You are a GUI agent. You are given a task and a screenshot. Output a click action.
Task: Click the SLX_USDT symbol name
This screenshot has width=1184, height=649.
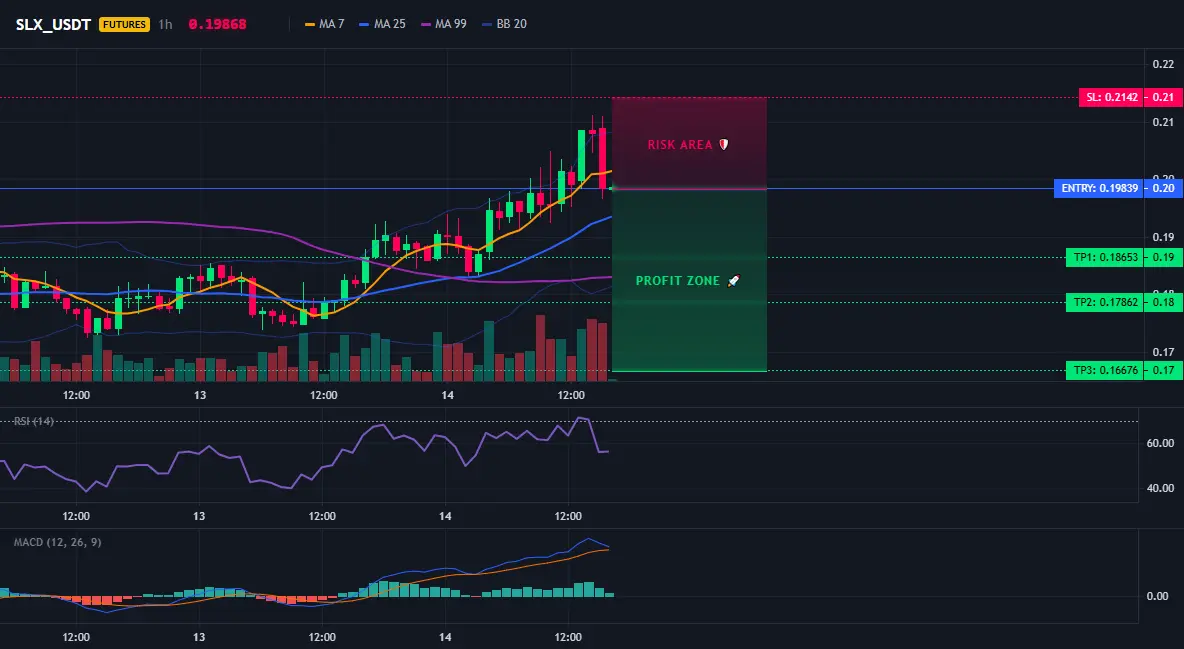pyautogui.click(x=53, y=24)
